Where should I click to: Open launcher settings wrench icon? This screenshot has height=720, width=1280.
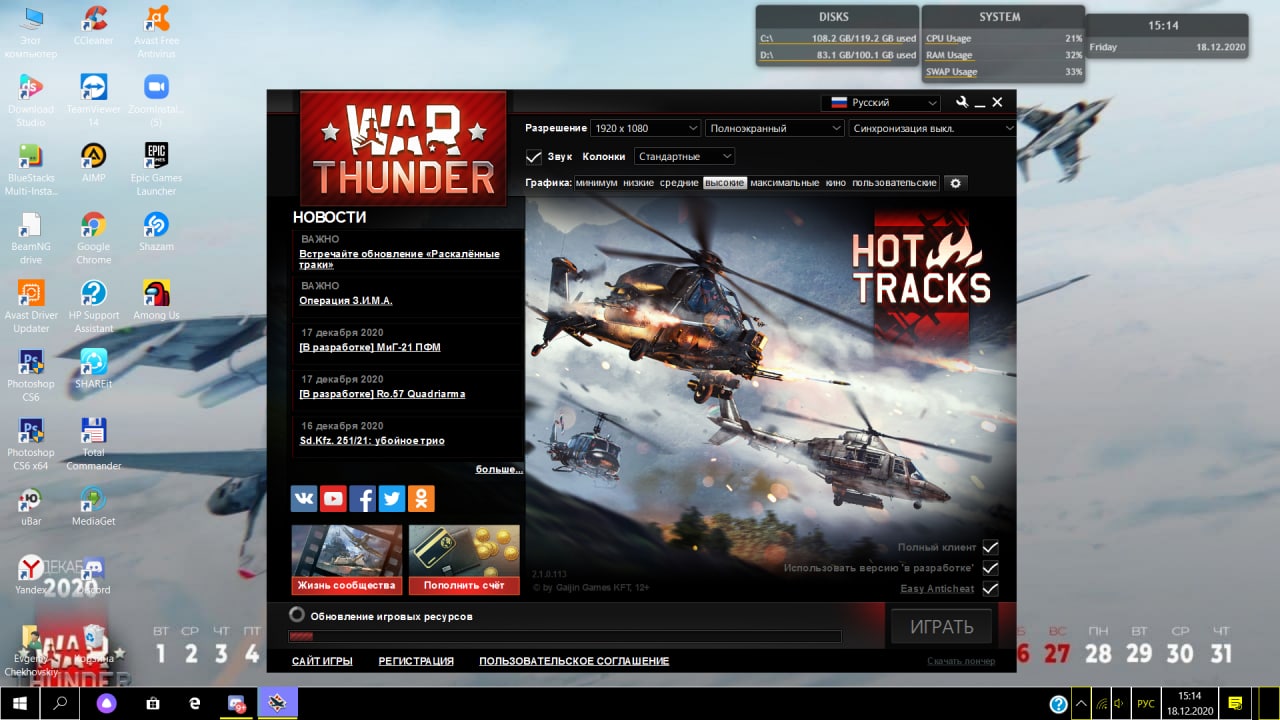[962, 102]
